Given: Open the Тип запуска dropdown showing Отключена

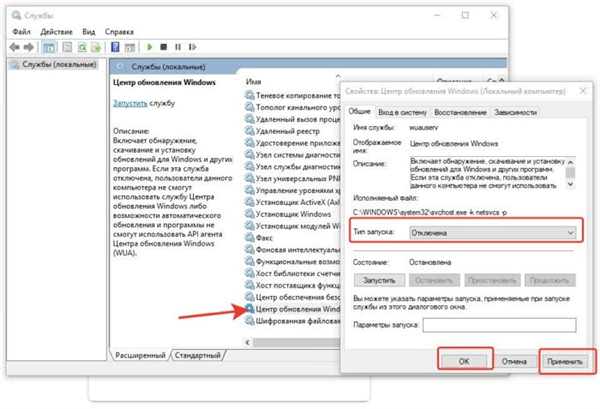Looking at the screenshot, I should tap(492, 233).
